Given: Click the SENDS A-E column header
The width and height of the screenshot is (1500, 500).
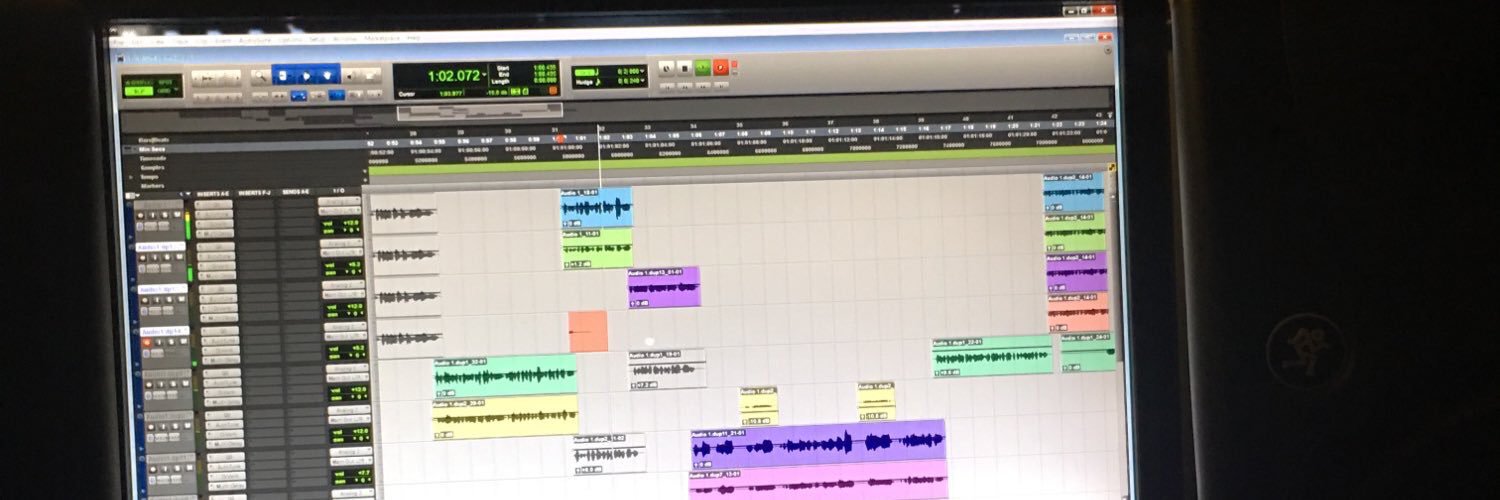Looking at the screenshot, I should coord(297,192).
